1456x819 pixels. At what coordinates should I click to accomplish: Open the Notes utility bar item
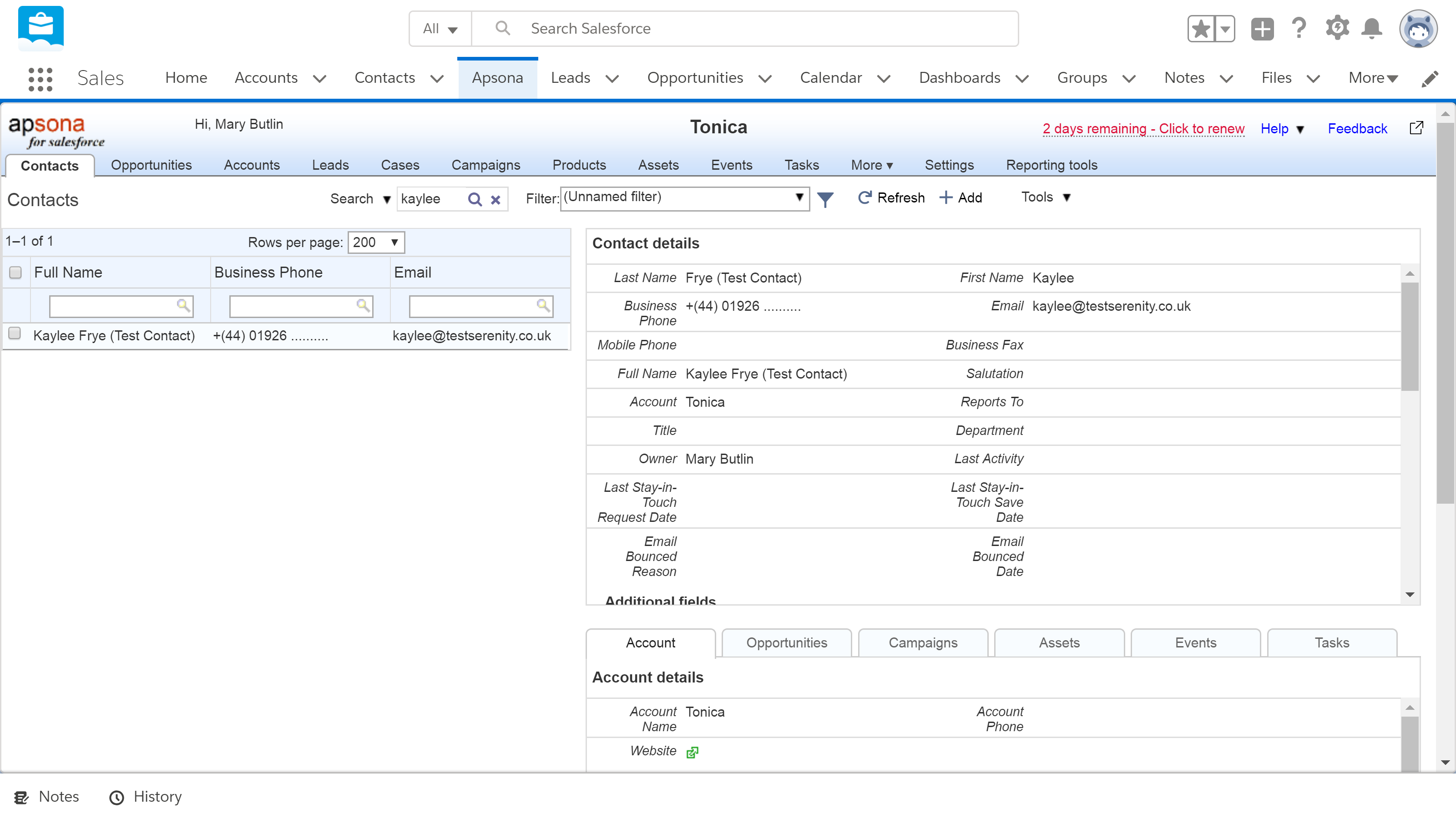coord(46,797)
